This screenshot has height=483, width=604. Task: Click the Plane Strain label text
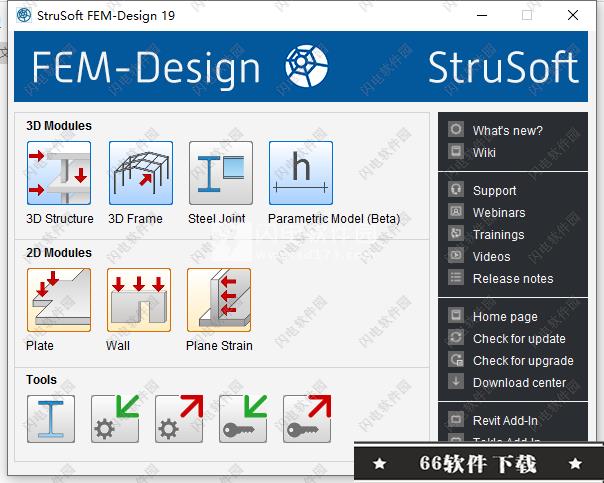click(x=219, y=345)
